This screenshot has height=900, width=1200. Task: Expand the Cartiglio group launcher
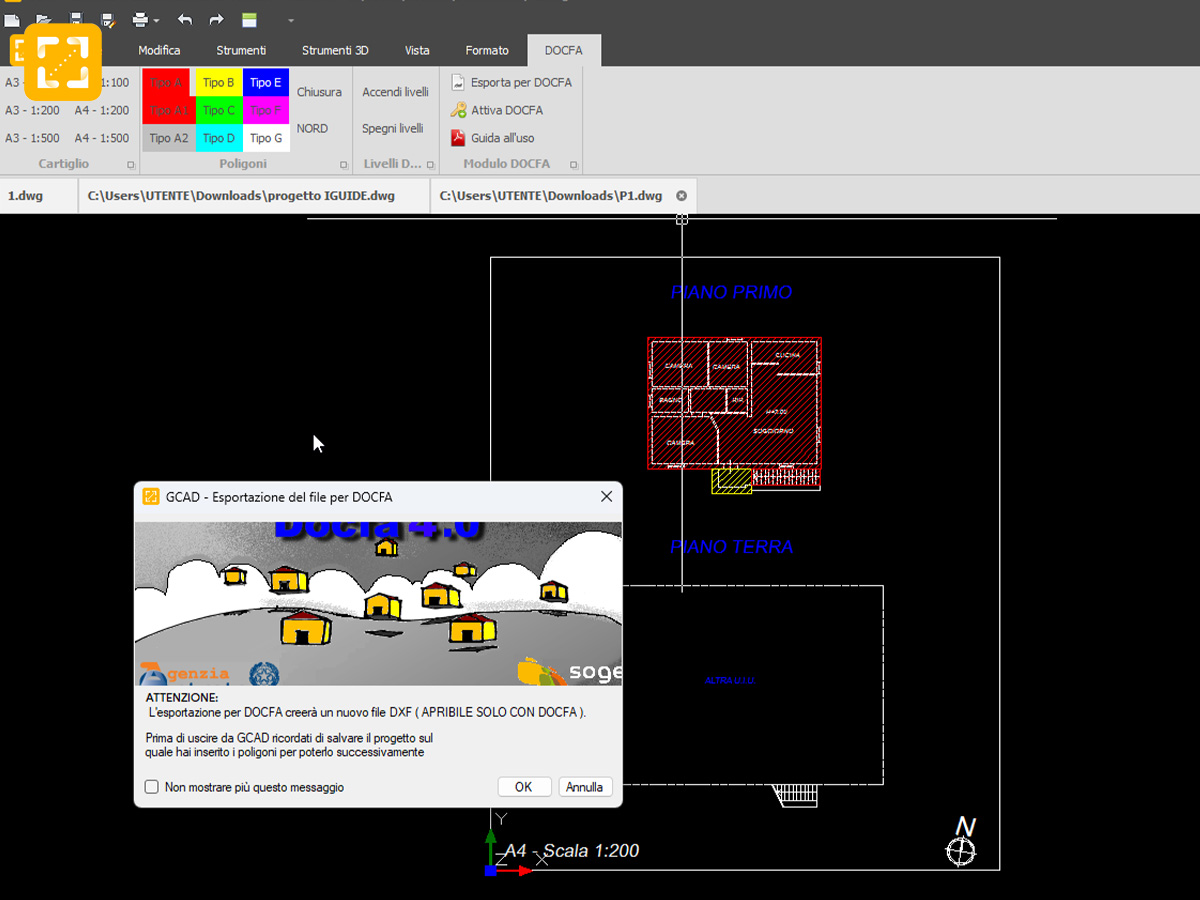pos(131,164)
